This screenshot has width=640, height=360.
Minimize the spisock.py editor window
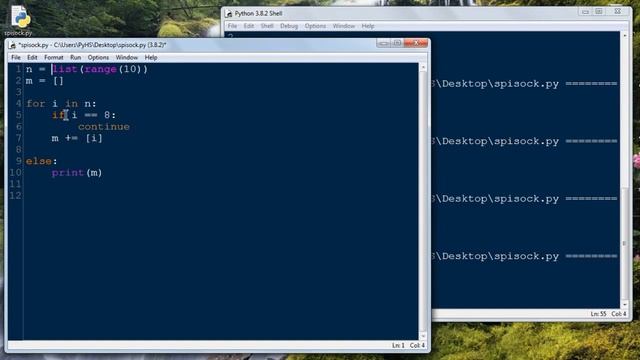tap(383, 43)
